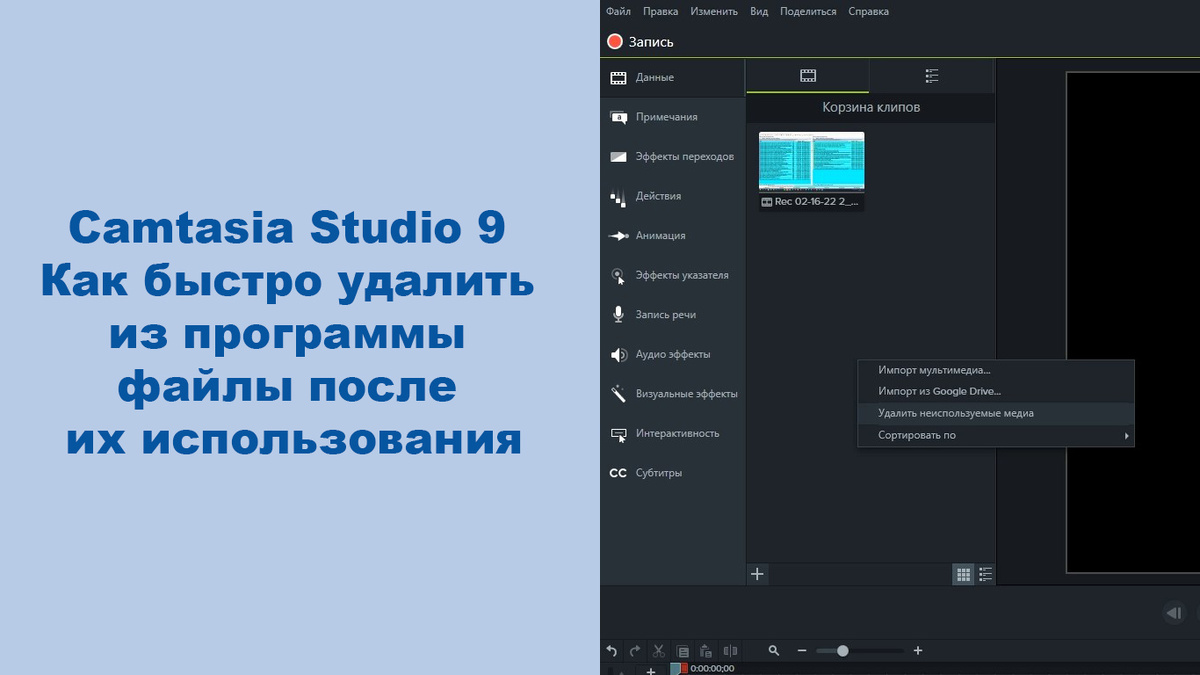Switch media bin to thumbnail grid view
This screenshot has width=1200, height=675.
(963, 574)
